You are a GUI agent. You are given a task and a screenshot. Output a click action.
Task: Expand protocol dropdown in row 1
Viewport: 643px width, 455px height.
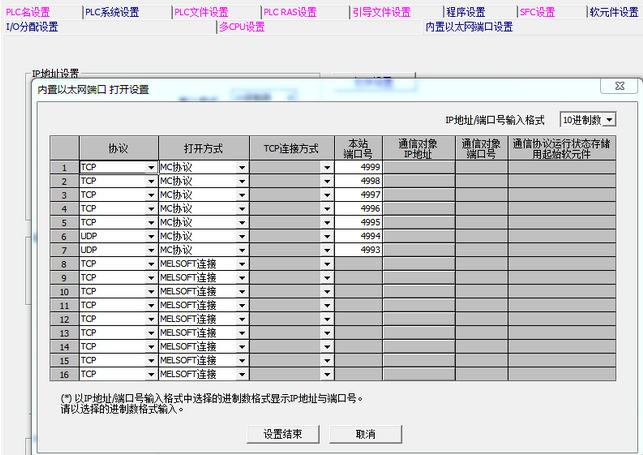pyautogui.click(x=151, y=168)
